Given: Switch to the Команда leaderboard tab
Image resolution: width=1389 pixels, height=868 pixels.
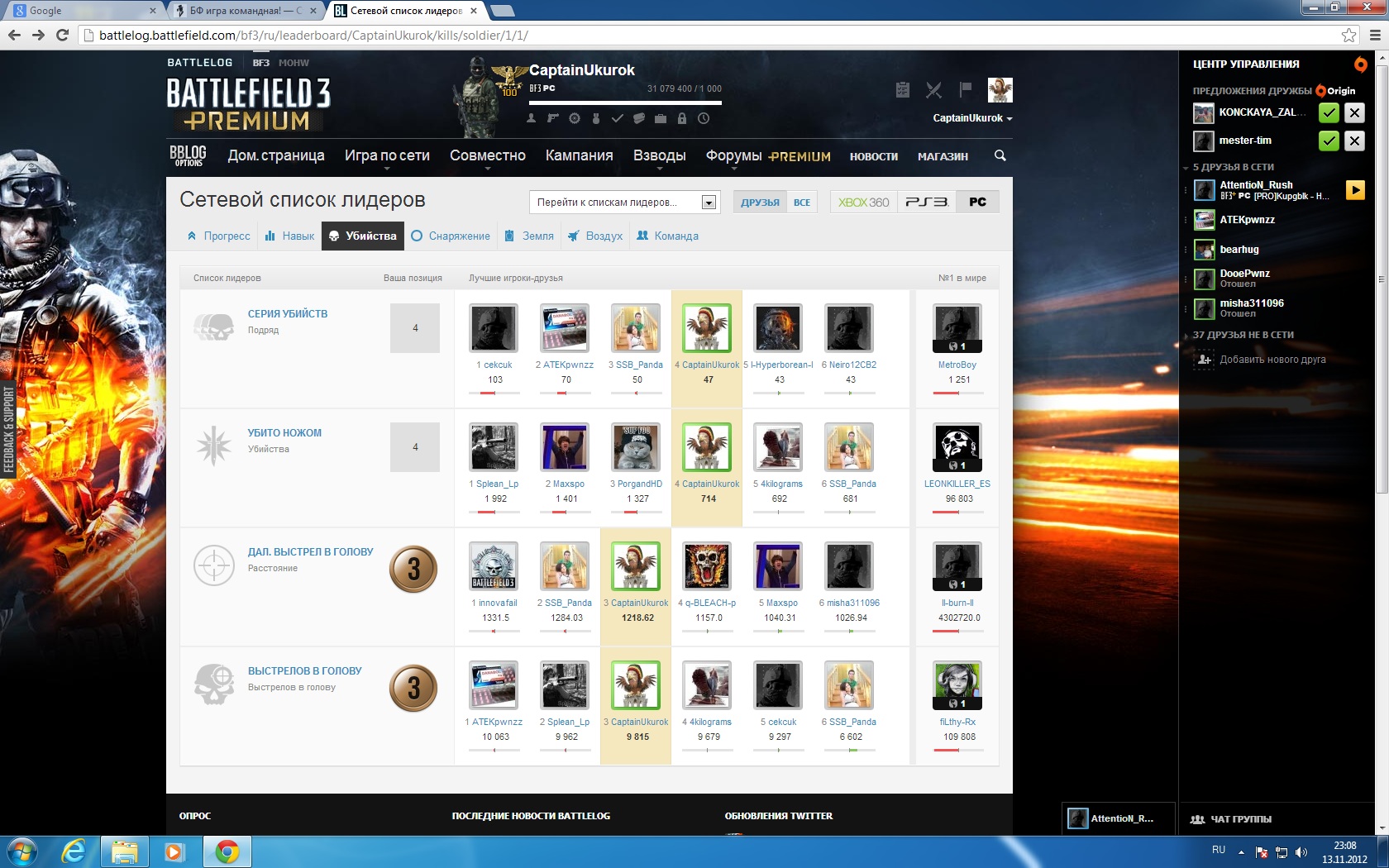Looking at the screenshot, I should pos(668,236).
